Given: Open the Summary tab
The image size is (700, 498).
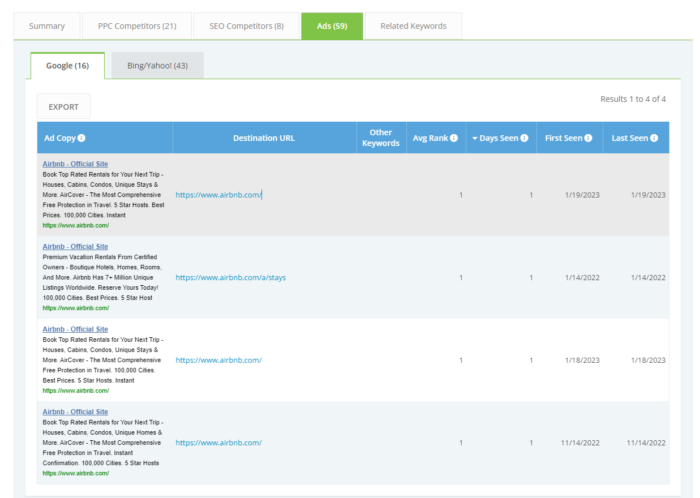Looking at the screenshot, I should pyautogui.click(x=47, y=26).
